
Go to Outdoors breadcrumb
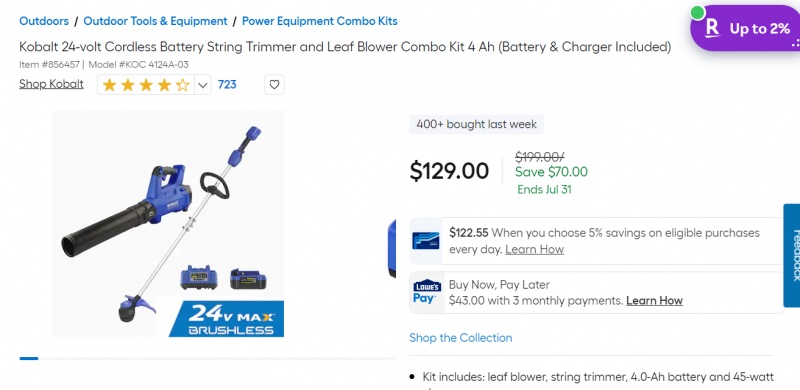(x=44, y=21)
